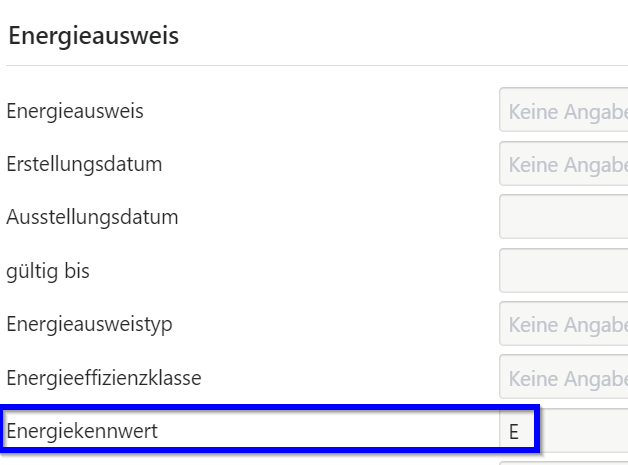Click the partially visible field below Energiekennwert

point(563,462)
